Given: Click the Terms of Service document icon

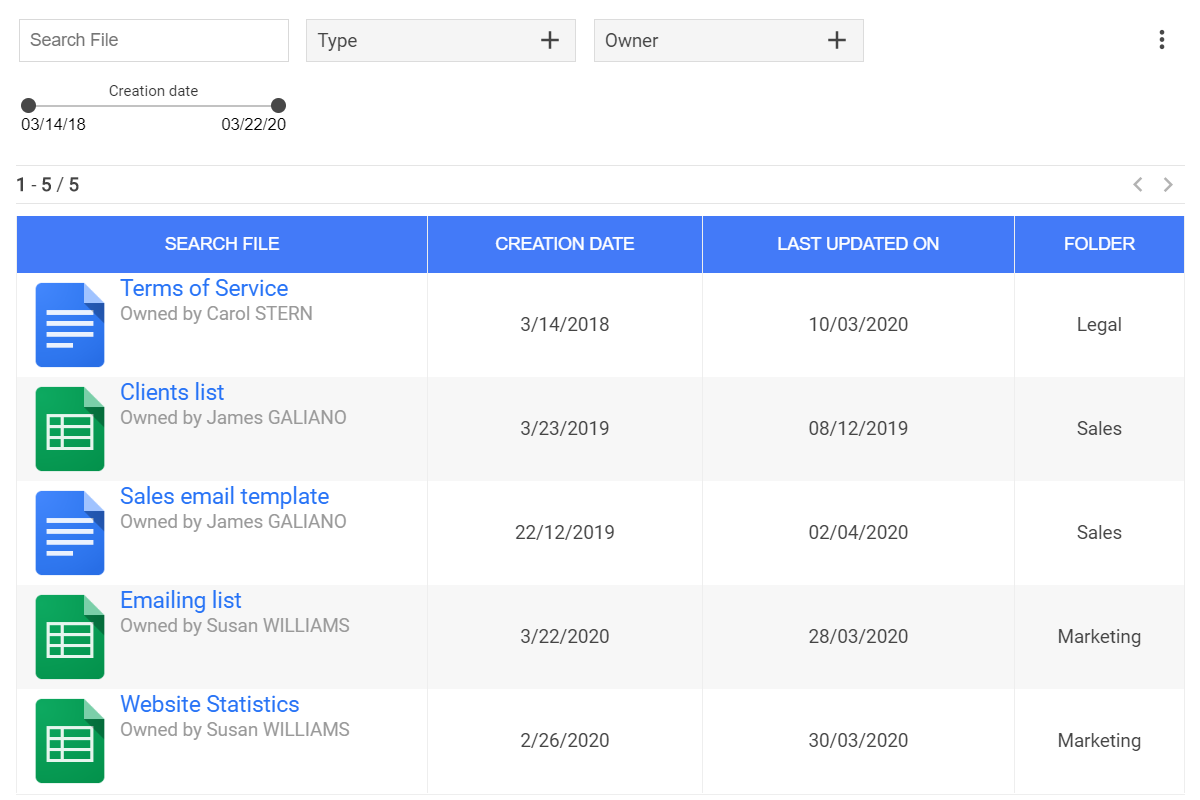Looking at the screenshot, I should pos(70,325).
